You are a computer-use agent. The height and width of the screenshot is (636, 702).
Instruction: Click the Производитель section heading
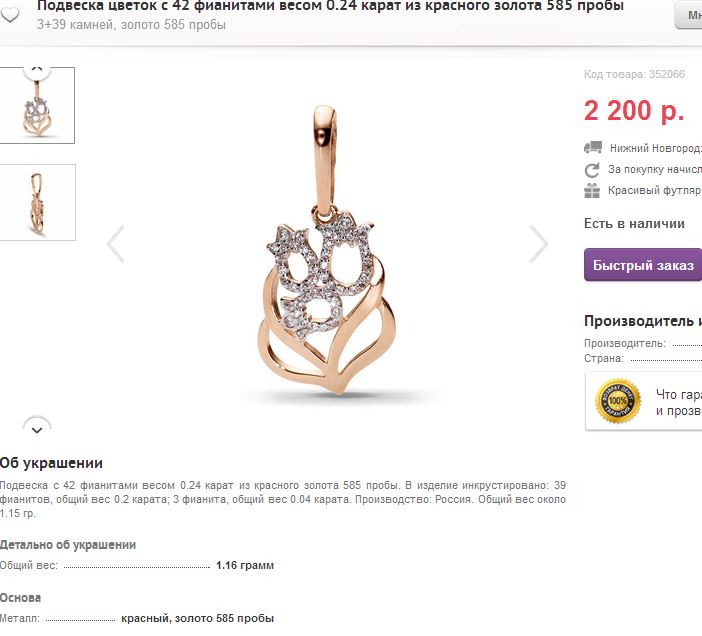coord(643,320)
